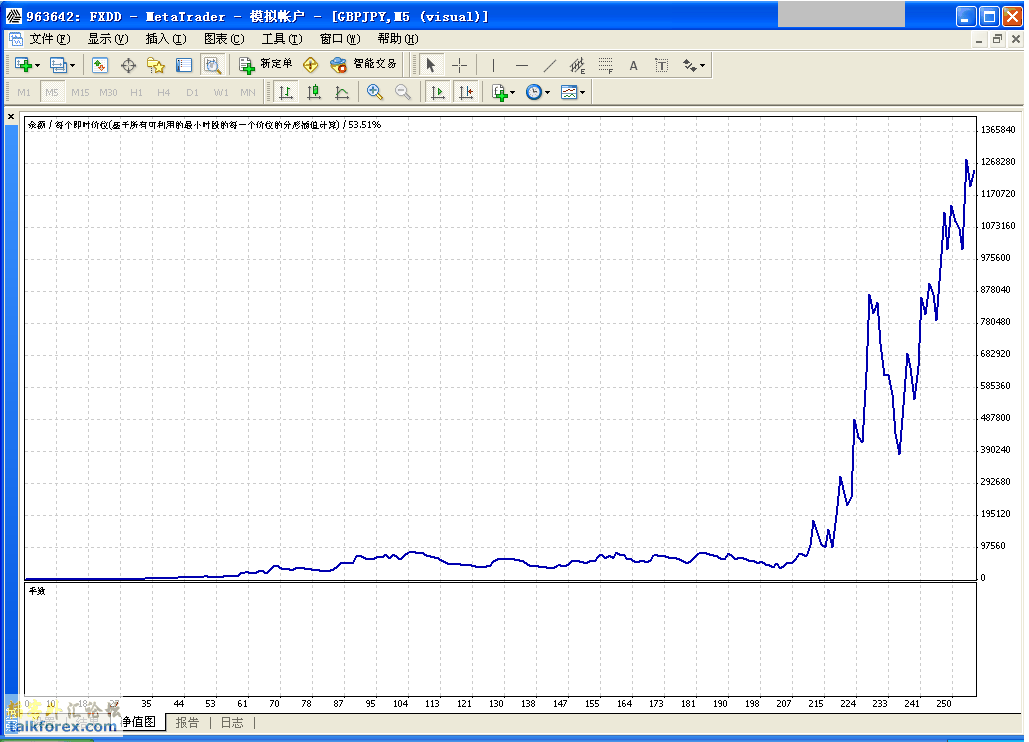Open the 帮助 (H) menu
Image resolution: width=1029 pixels, height=742 pixels.
(398, 39)
